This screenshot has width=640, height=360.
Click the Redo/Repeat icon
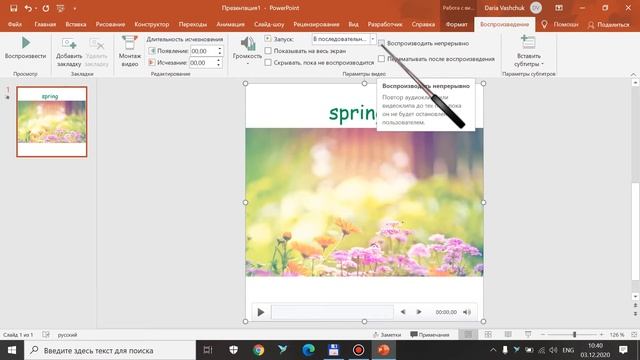click(46, 8)
